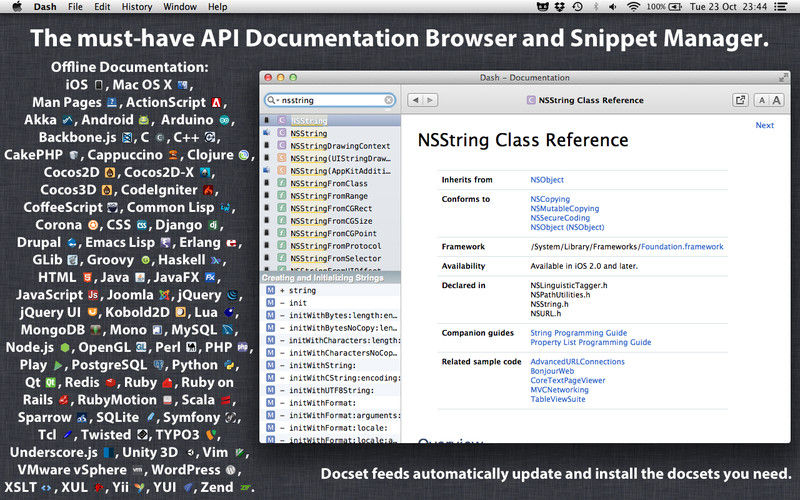Viewport: 800px width, 500px height.
Task: Click the fullscreen arrows in the title bar
Action: [x=783, y=78]
